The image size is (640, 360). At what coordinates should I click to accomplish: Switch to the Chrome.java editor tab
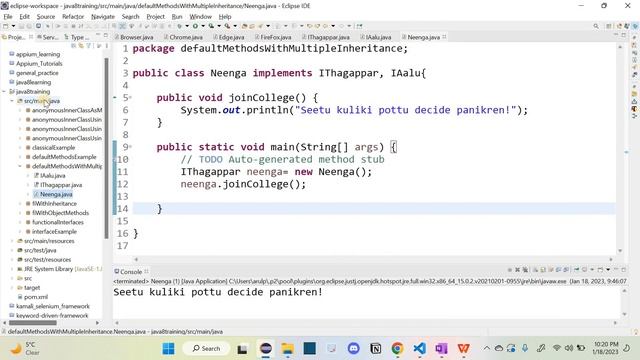(186, 37)
